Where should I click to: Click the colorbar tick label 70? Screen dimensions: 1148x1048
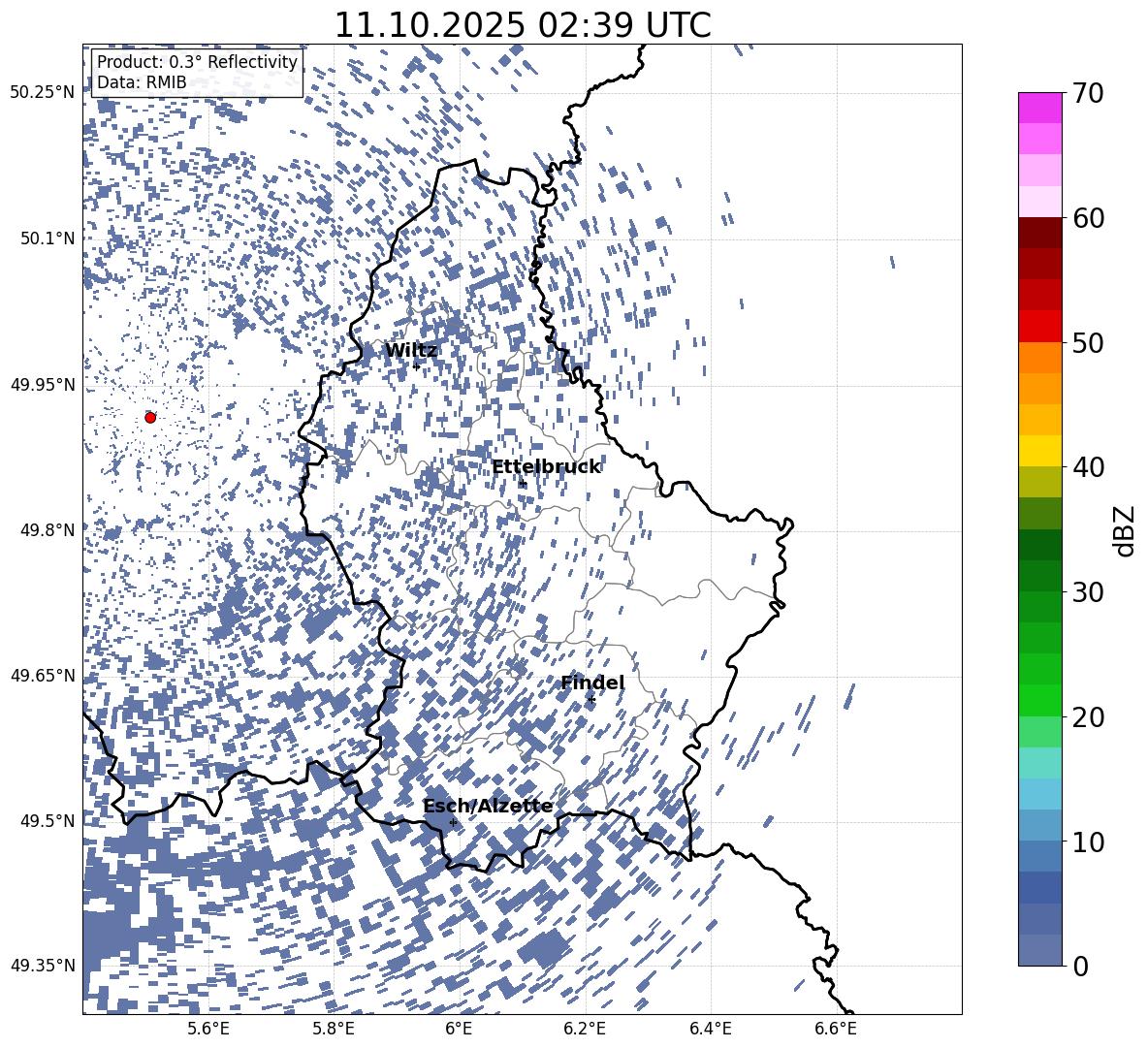(x=1088, y=93)
